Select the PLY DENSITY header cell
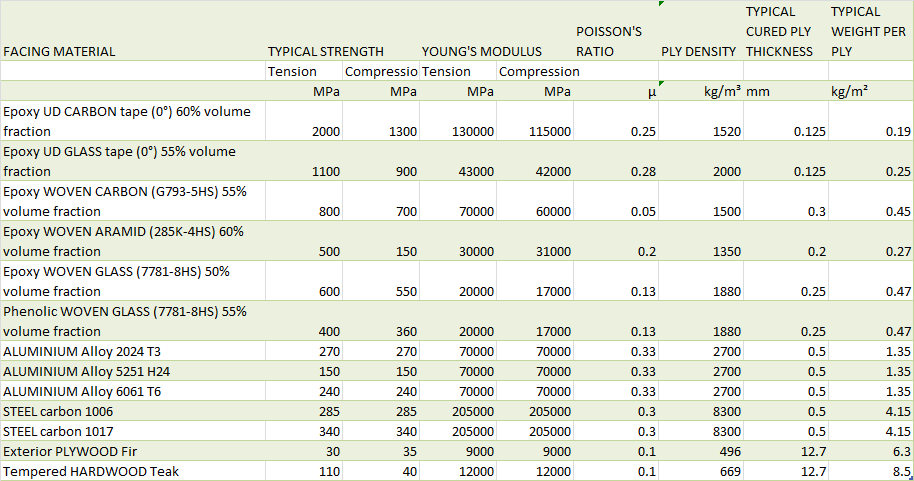The width and height of the screenshot is (914, 481). click(701, 31)
